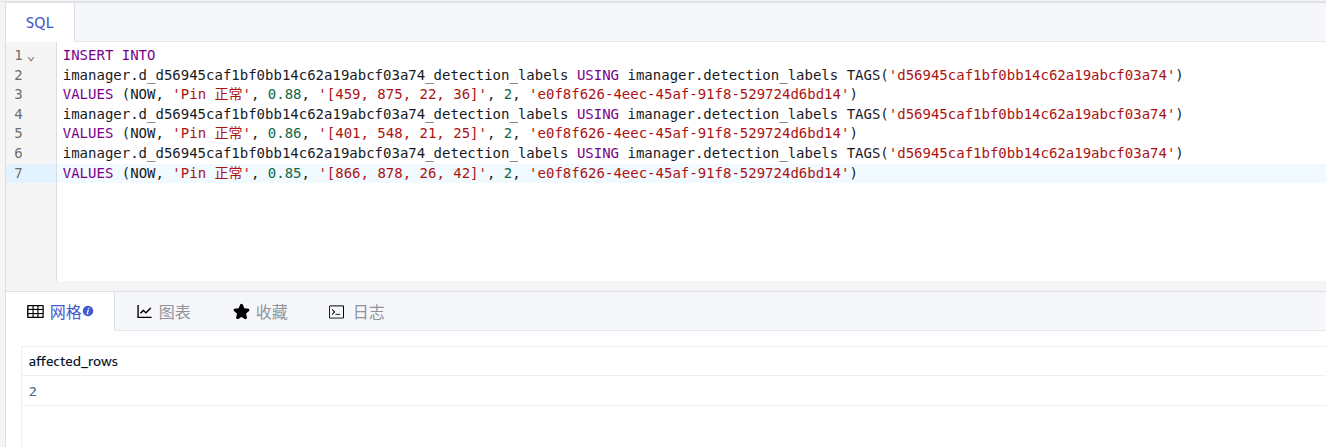Click the blue info badge beside 网格

(88, 311)
